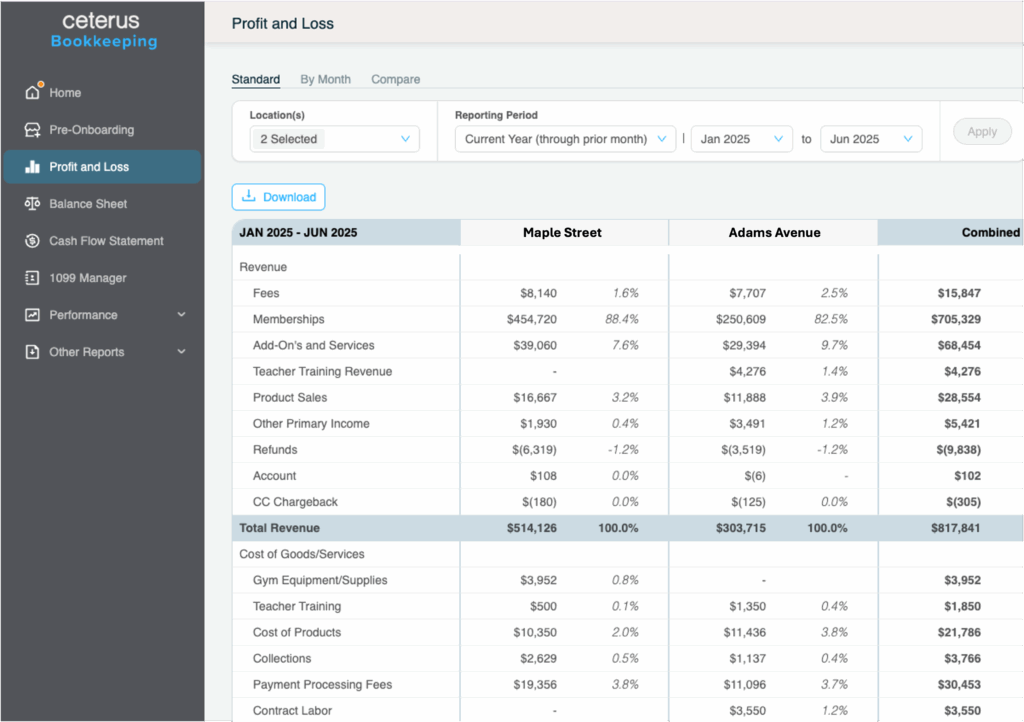This screenshot has width=1024, height=722.
Task: Switch to the Compare tab
Action: click(x=395, y=79)
